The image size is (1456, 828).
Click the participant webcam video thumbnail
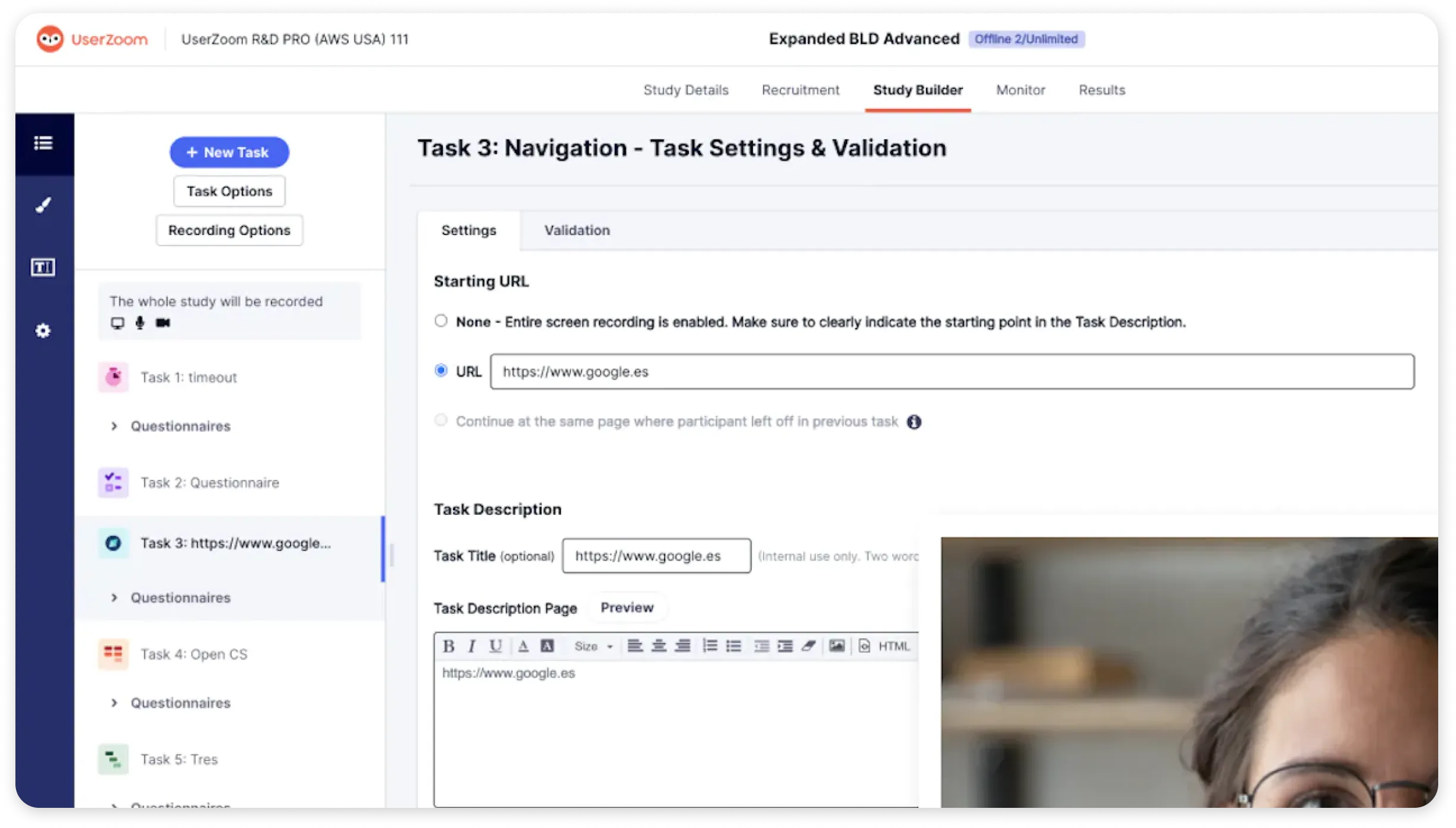click(x=1189, y=672)
